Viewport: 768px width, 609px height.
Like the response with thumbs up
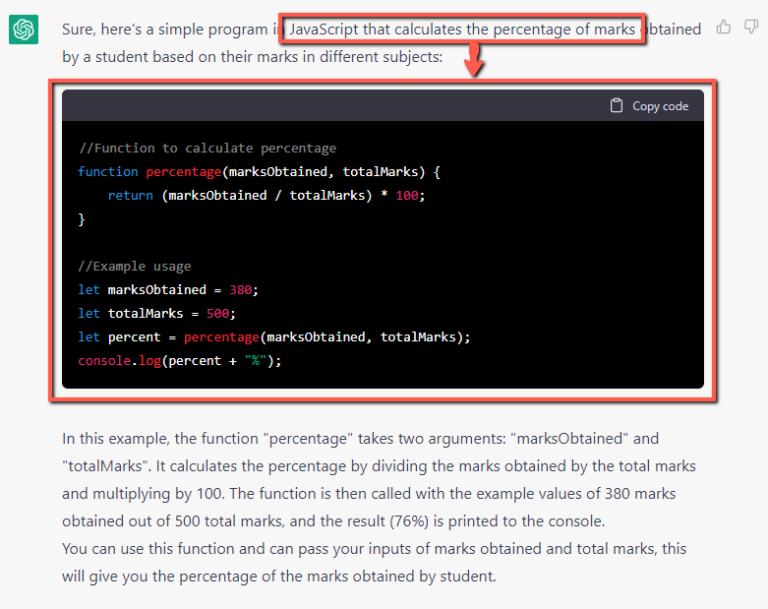coord(724,28)
